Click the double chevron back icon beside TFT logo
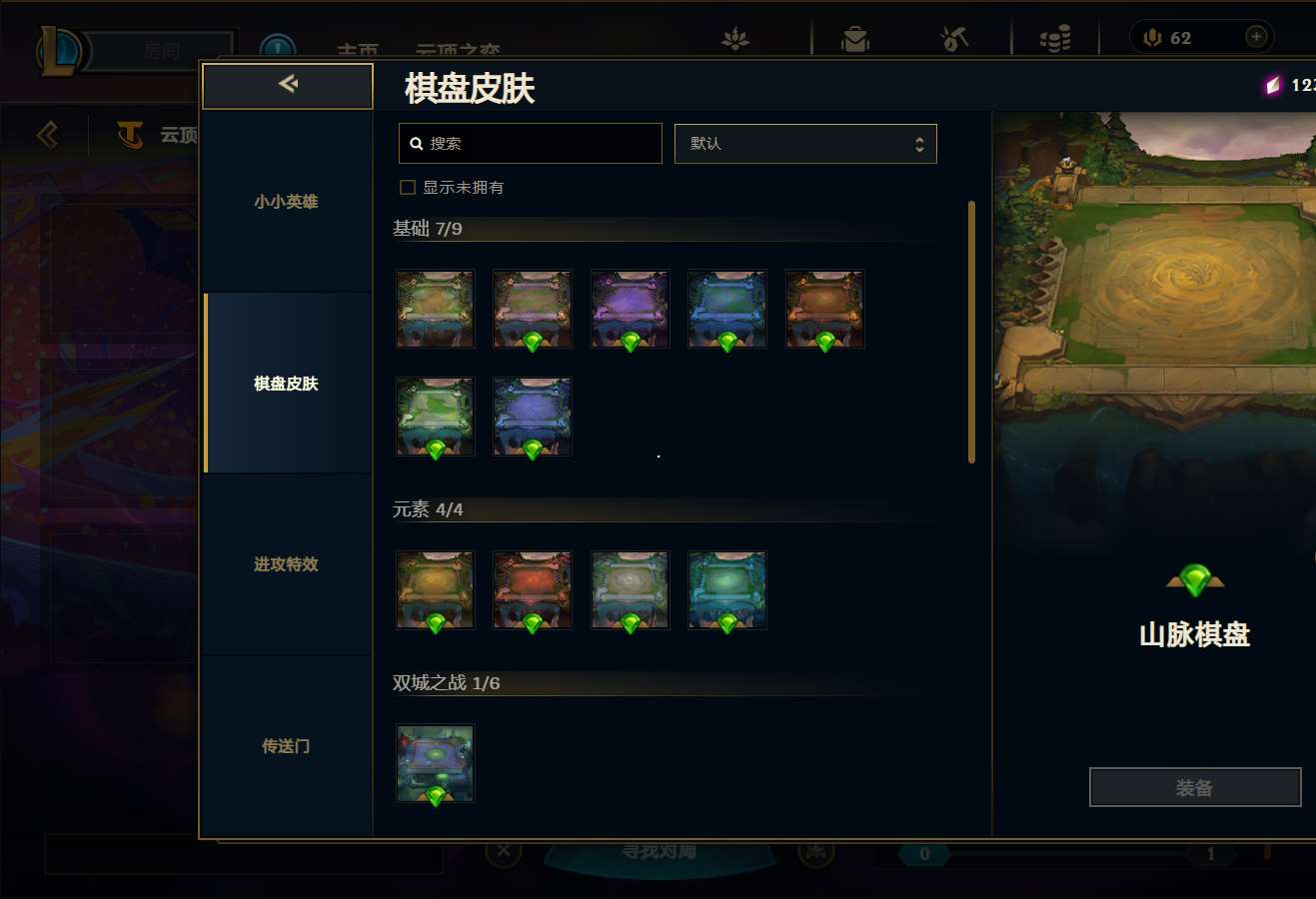1316x899 pixels. (x=47, y=134)
